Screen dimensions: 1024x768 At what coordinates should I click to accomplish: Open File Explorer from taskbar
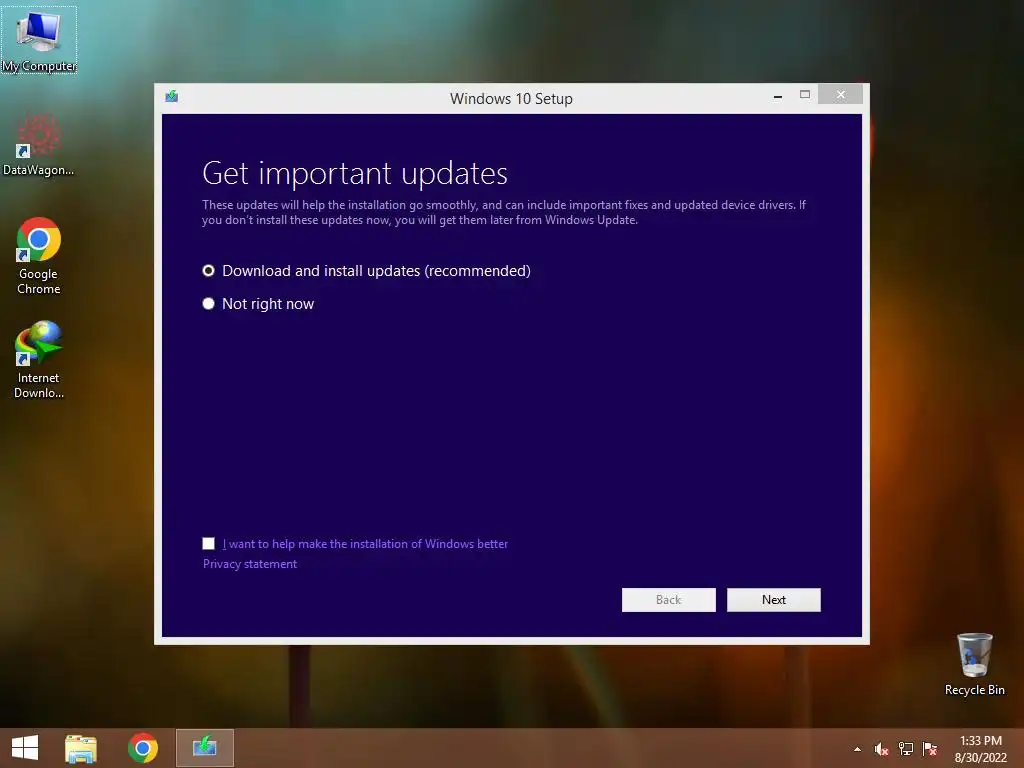[81, 748]
